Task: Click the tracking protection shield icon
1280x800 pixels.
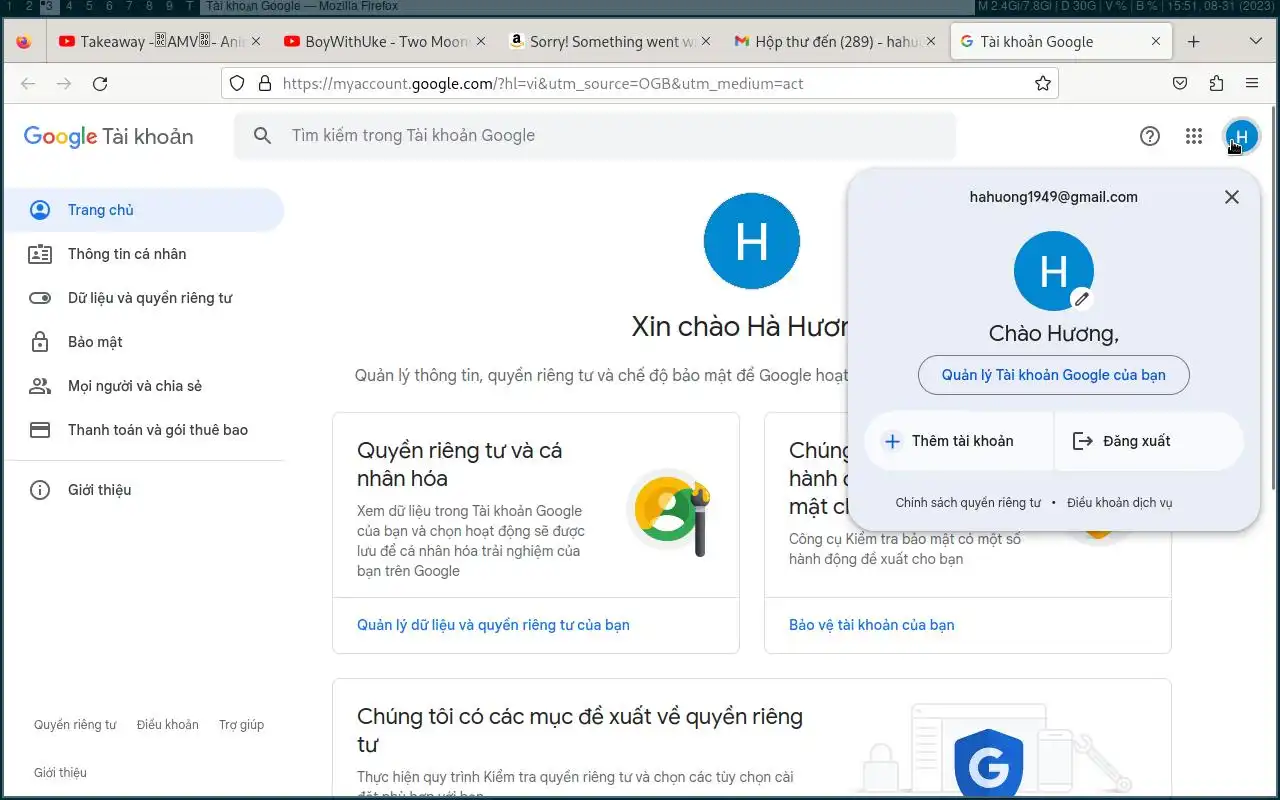Action: pyautogui.click(x=237, y=84)
